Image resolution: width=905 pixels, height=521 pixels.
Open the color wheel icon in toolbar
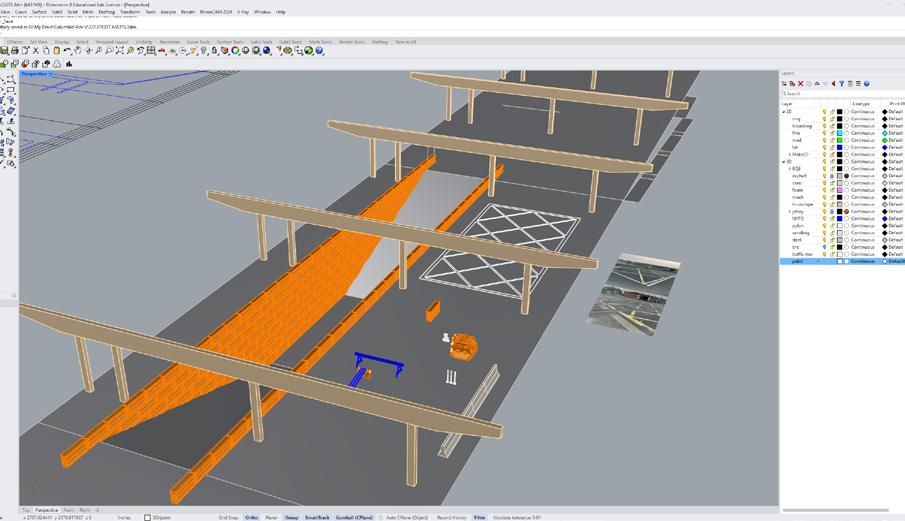pos(235,51)
